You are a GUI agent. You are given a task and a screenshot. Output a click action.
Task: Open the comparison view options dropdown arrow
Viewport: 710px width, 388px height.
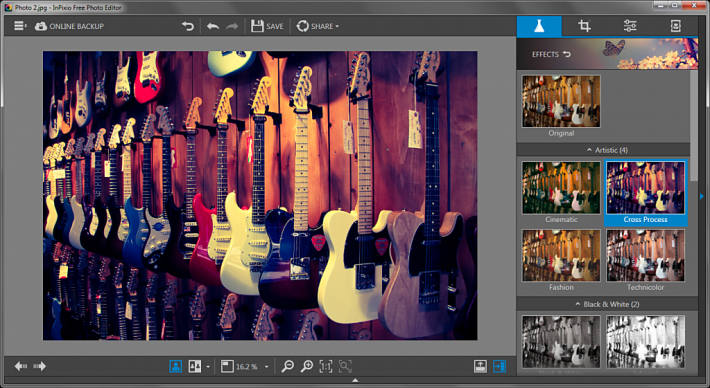(208, 367)
